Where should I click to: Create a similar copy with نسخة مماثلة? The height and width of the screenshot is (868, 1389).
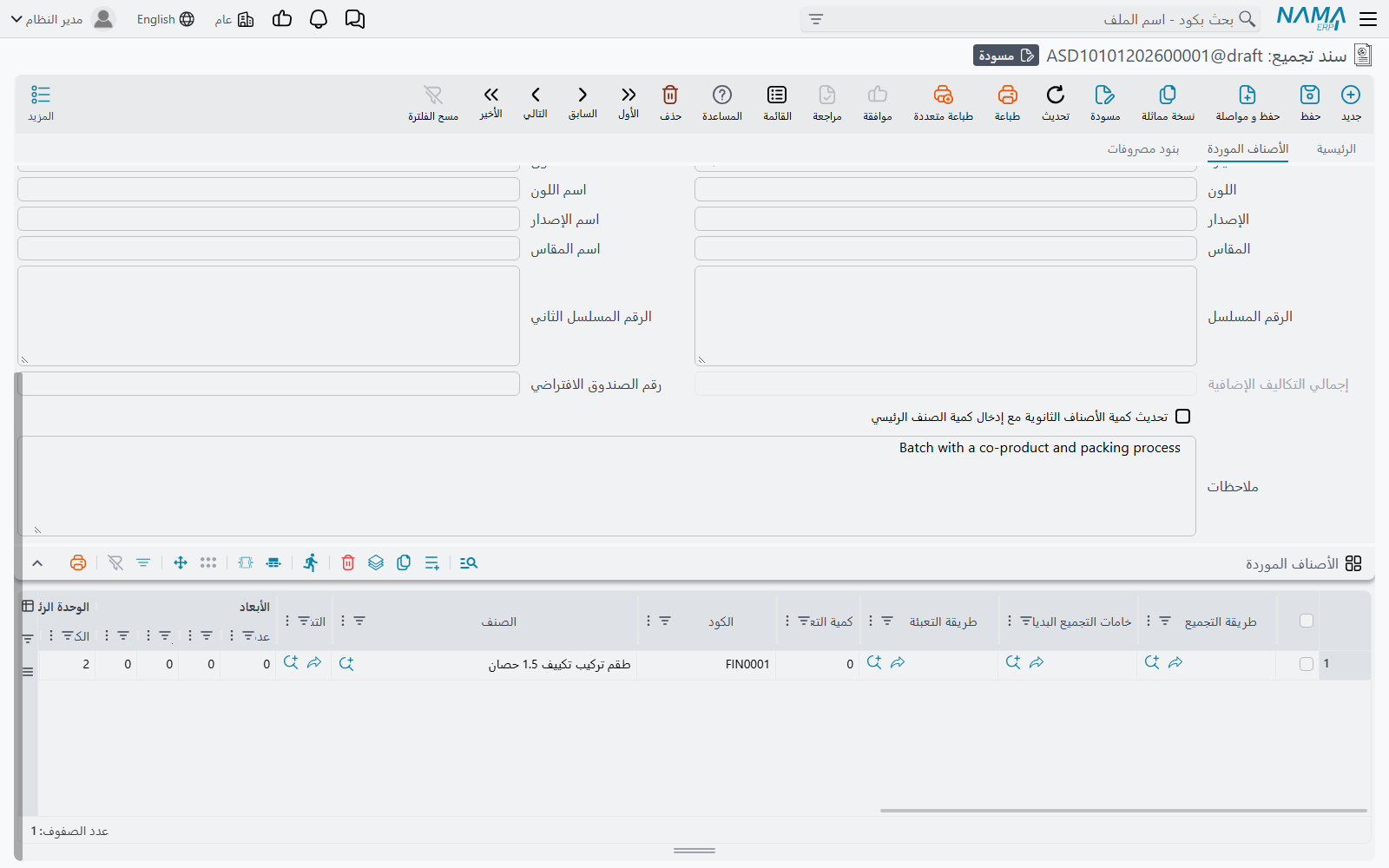[x=1168, y=95]
